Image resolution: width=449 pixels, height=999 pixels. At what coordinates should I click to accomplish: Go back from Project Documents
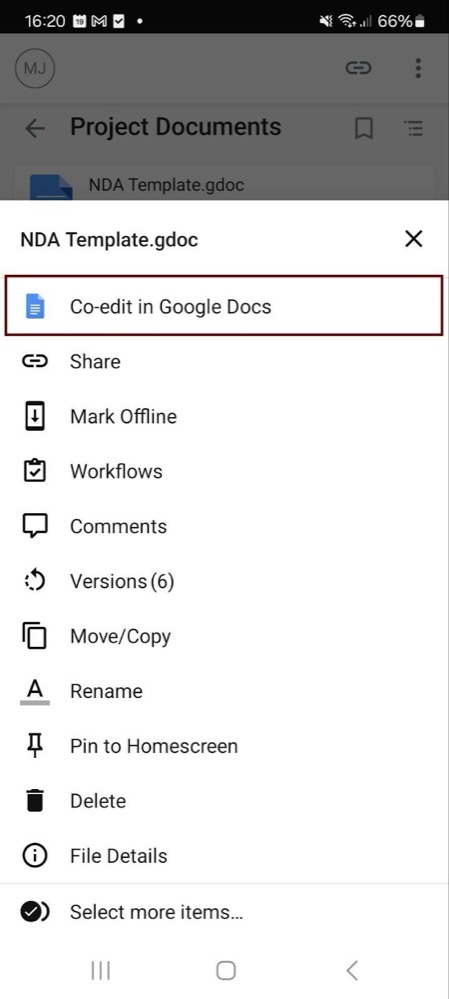point(35,128)
